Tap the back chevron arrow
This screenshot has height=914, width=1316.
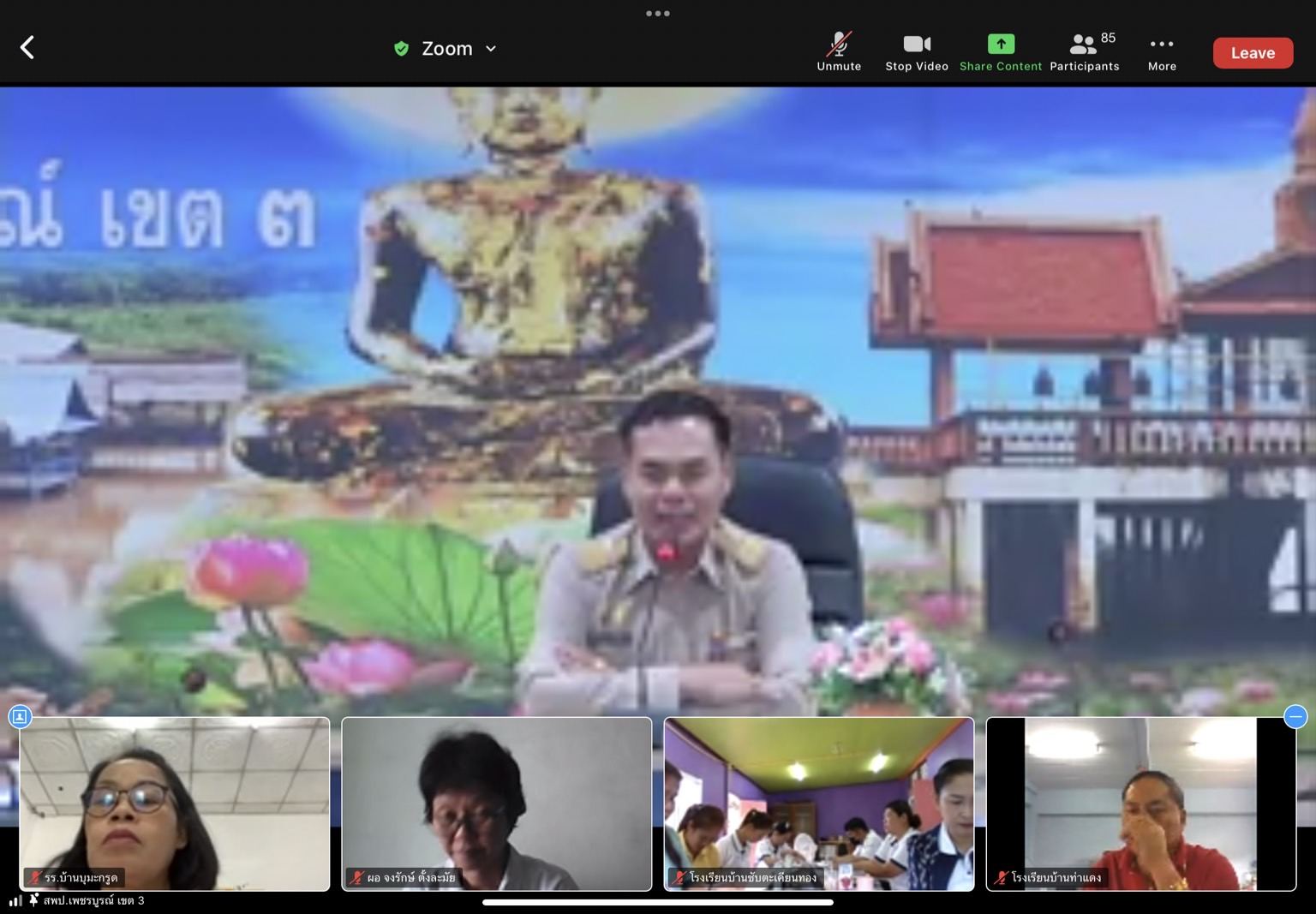pyautogui.click(x=27, y=48)
